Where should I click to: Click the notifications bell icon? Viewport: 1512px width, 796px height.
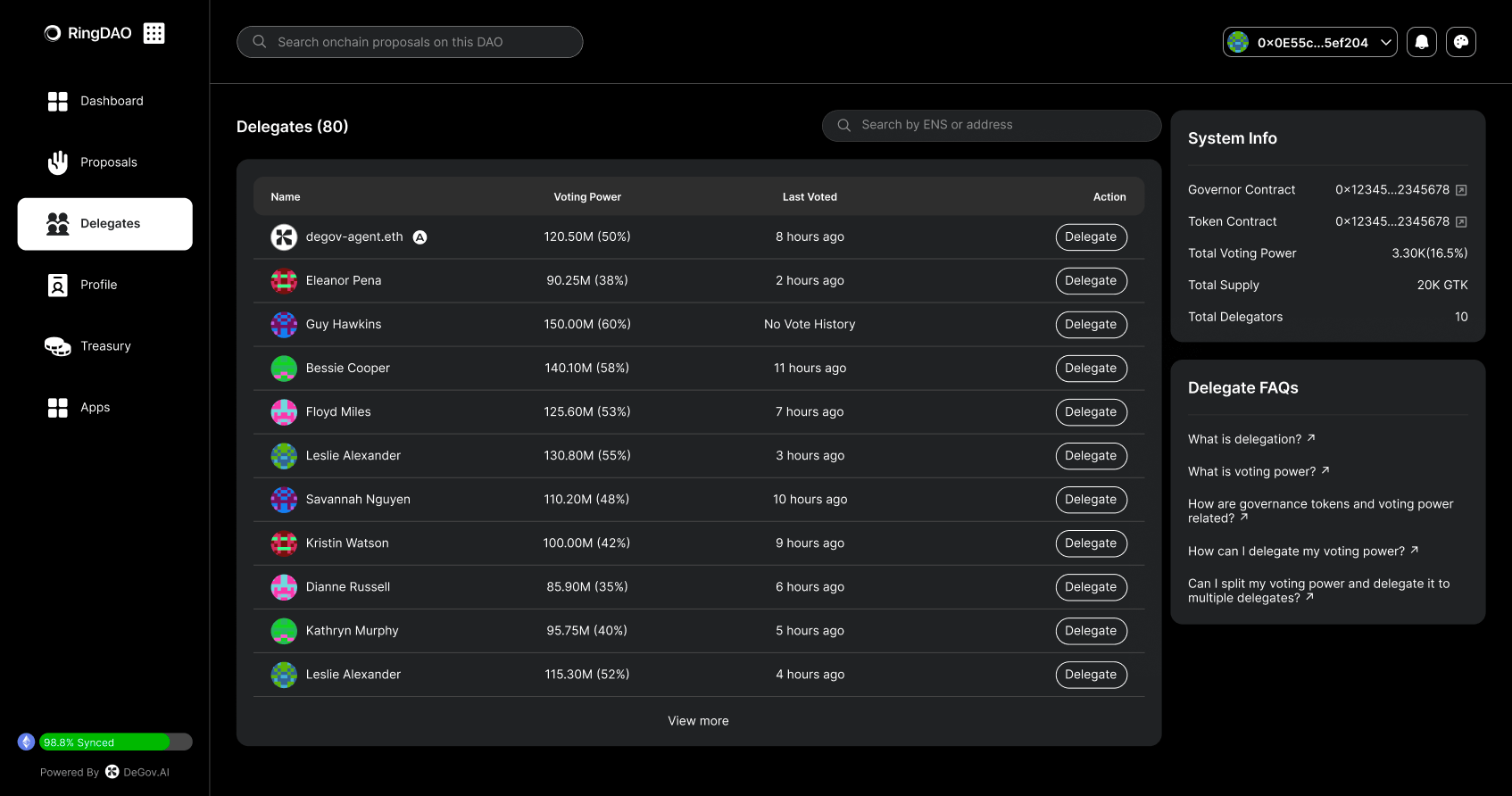click(x=1421, y=42)
